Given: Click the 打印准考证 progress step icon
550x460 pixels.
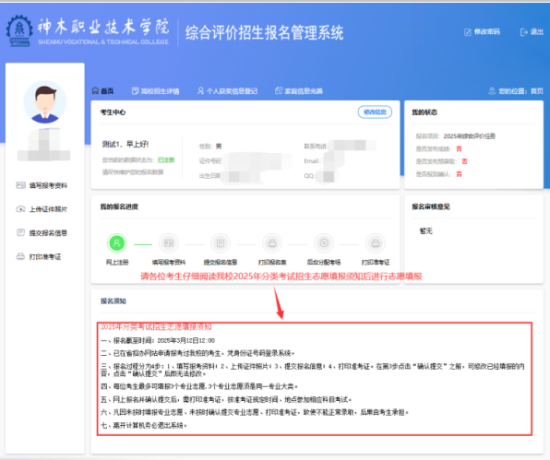Looking at the screenshot, I should click(x=376, y=243).
